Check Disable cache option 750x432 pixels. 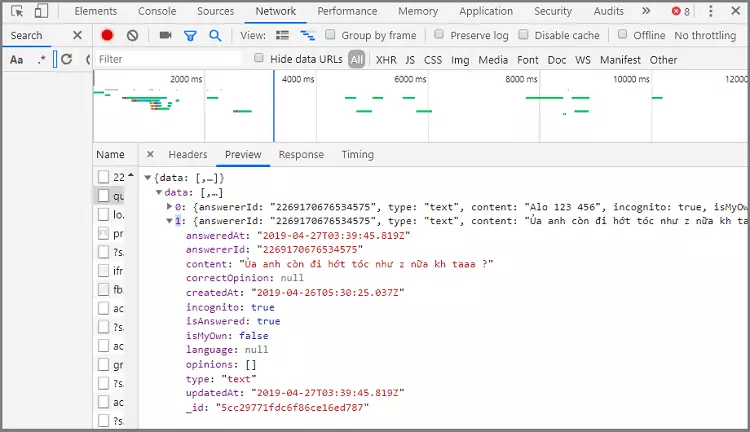click(523, 34)
